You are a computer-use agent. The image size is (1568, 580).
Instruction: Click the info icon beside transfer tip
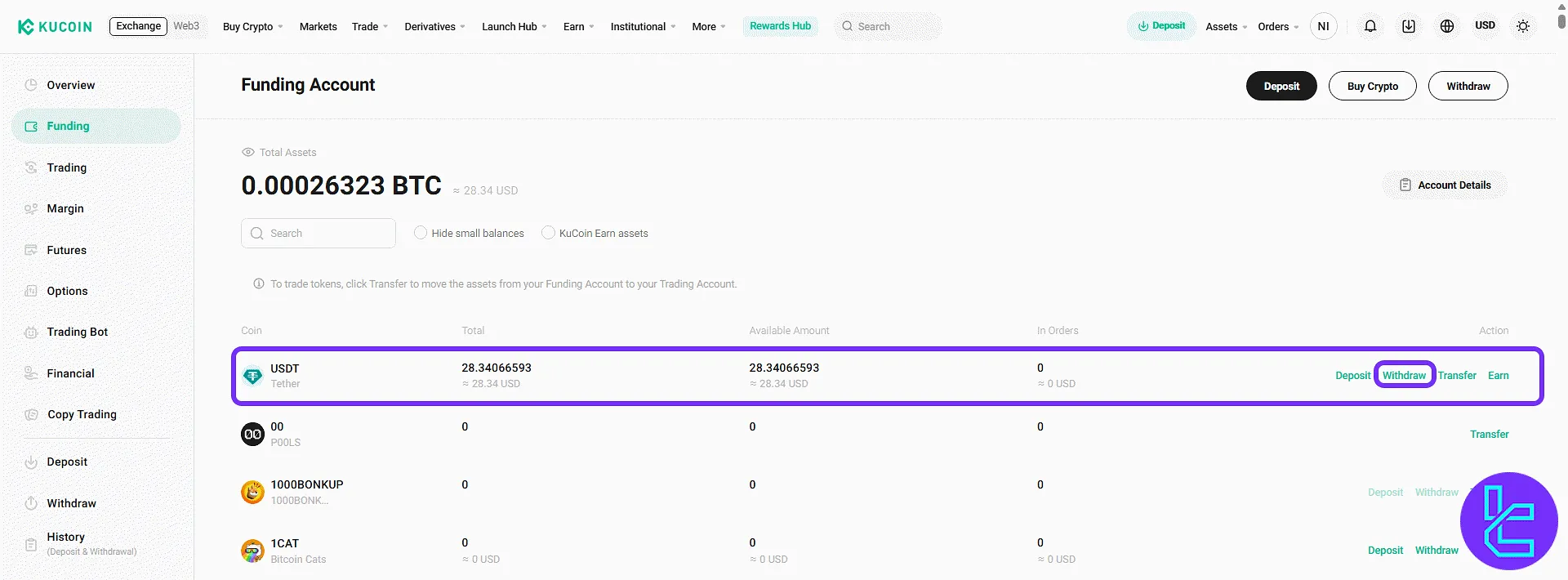click(x=259, y=283)
